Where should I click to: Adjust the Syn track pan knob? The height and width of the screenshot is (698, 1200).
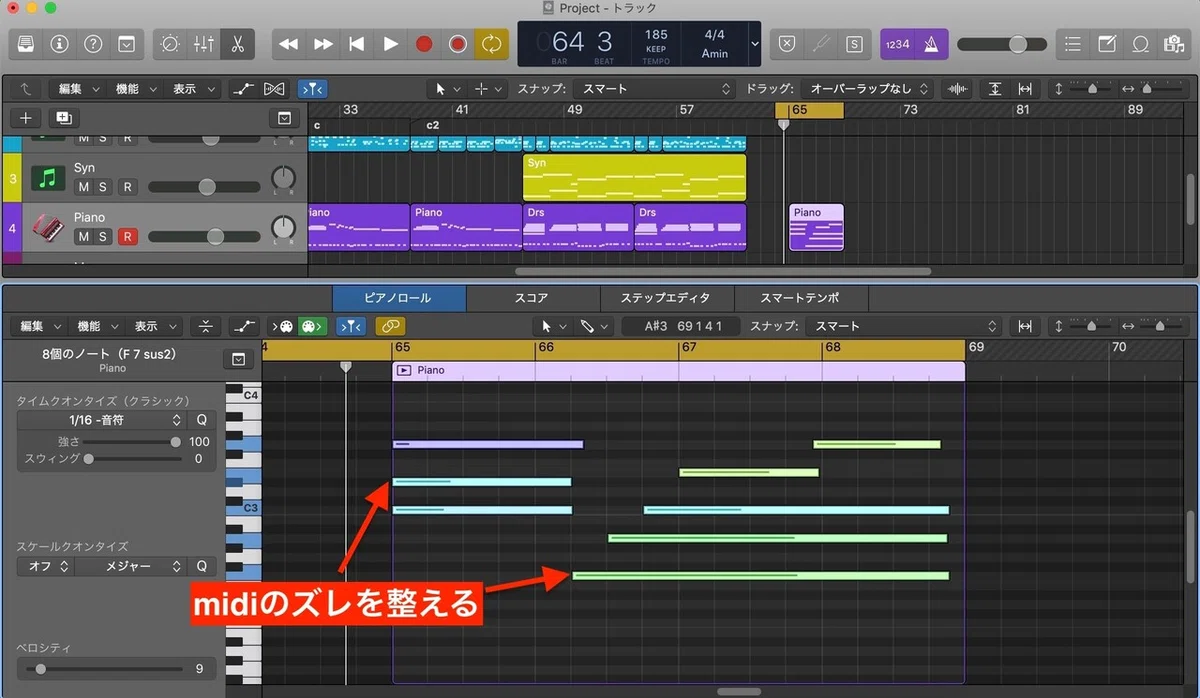coord(284,180)
